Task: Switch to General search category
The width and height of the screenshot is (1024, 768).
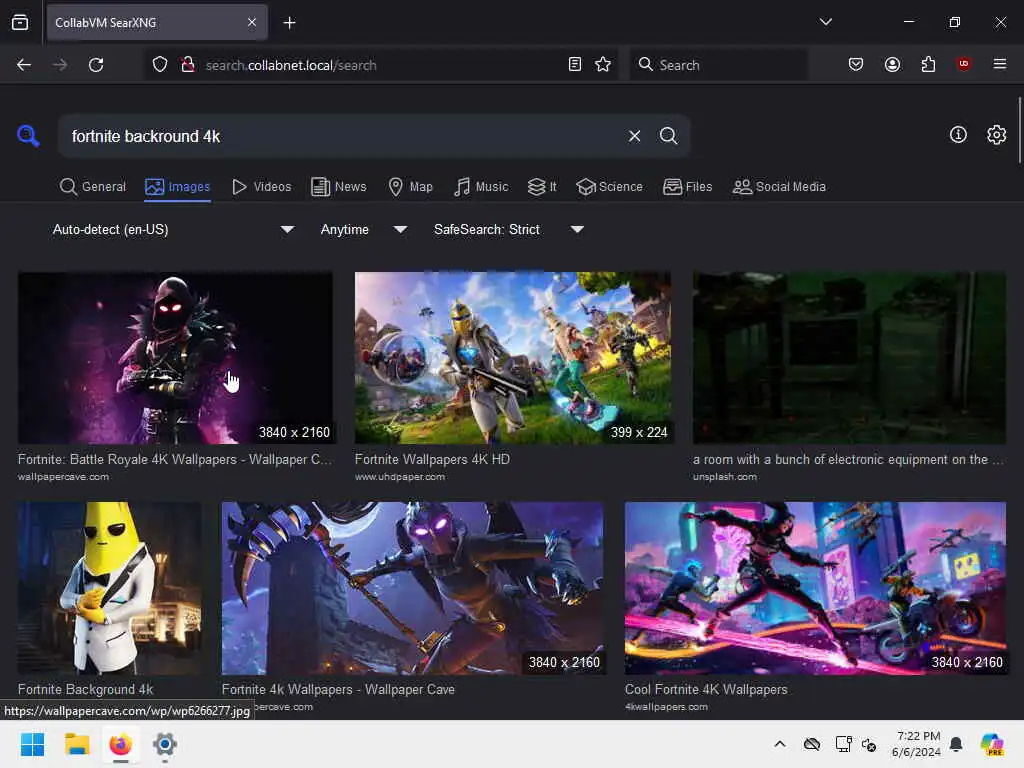Action: pyautogui.click(x=92, y=187)
